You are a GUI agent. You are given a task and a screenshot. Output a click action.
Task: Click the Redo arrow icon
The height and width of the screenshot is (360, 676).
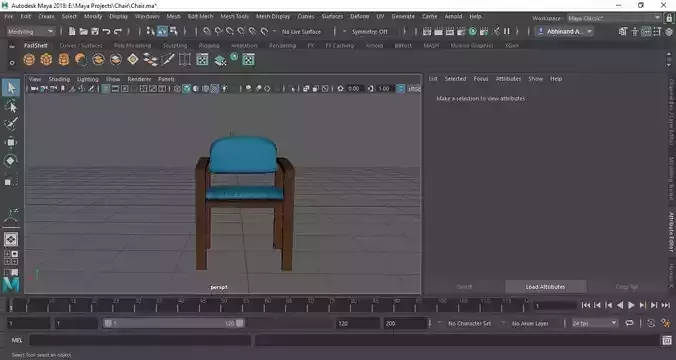click(x=117, y=31)
